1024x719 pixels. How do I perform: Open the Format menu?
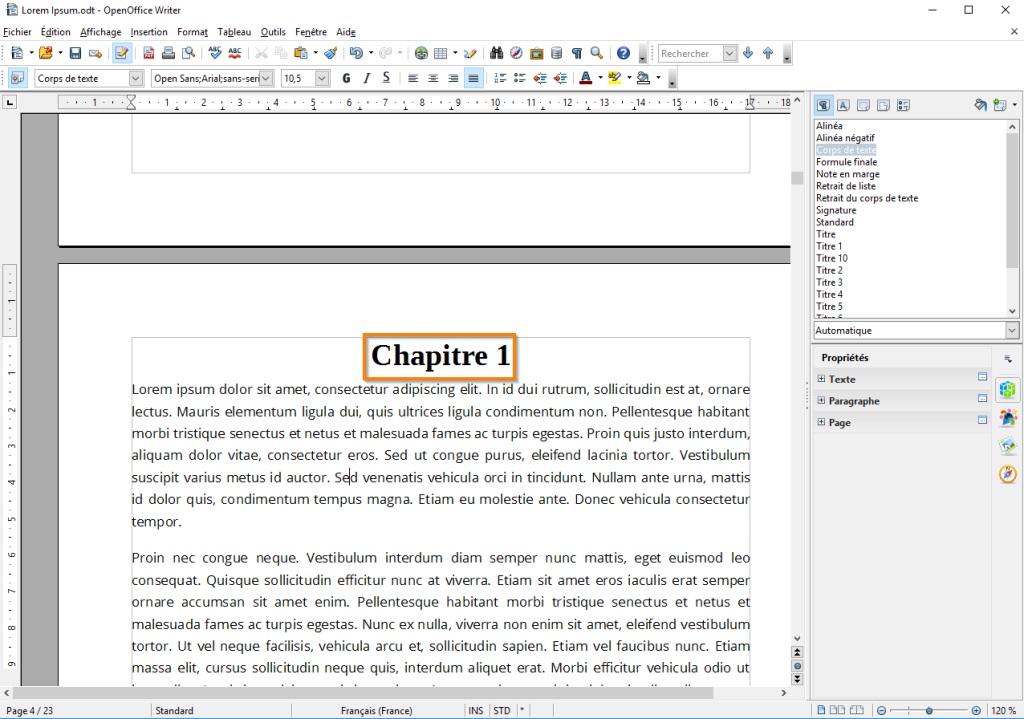192,32
